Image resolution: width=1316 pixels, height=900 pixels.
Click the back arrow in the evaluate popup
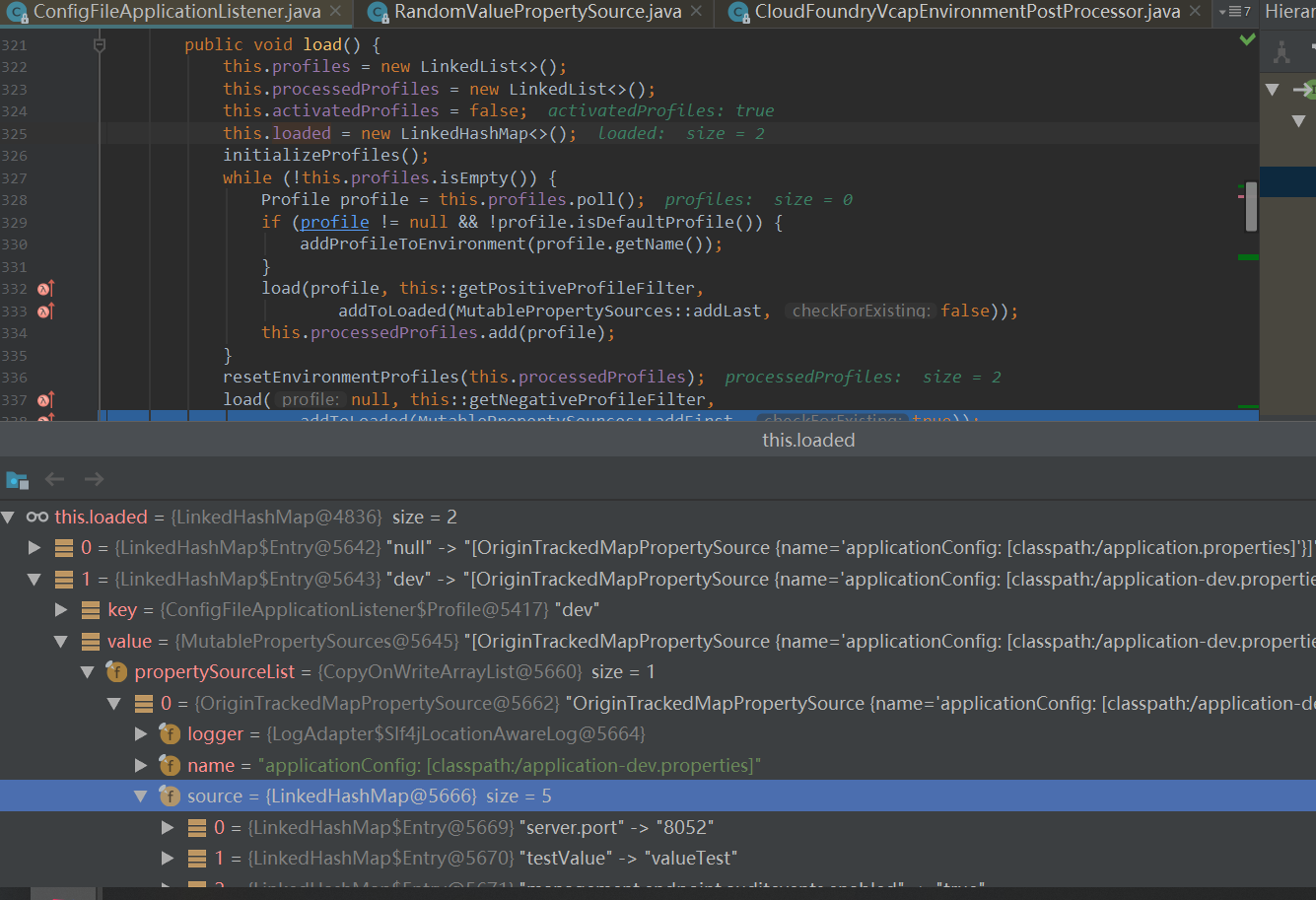point(55,479)
